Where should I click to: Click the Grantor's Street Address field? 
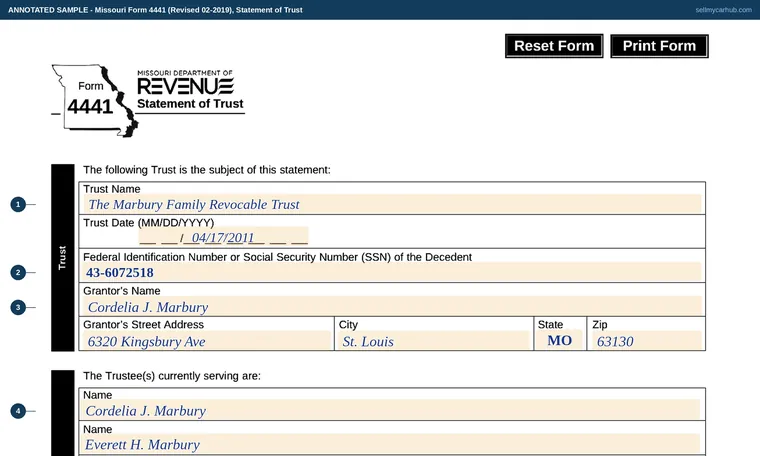[x=207, y=341]
